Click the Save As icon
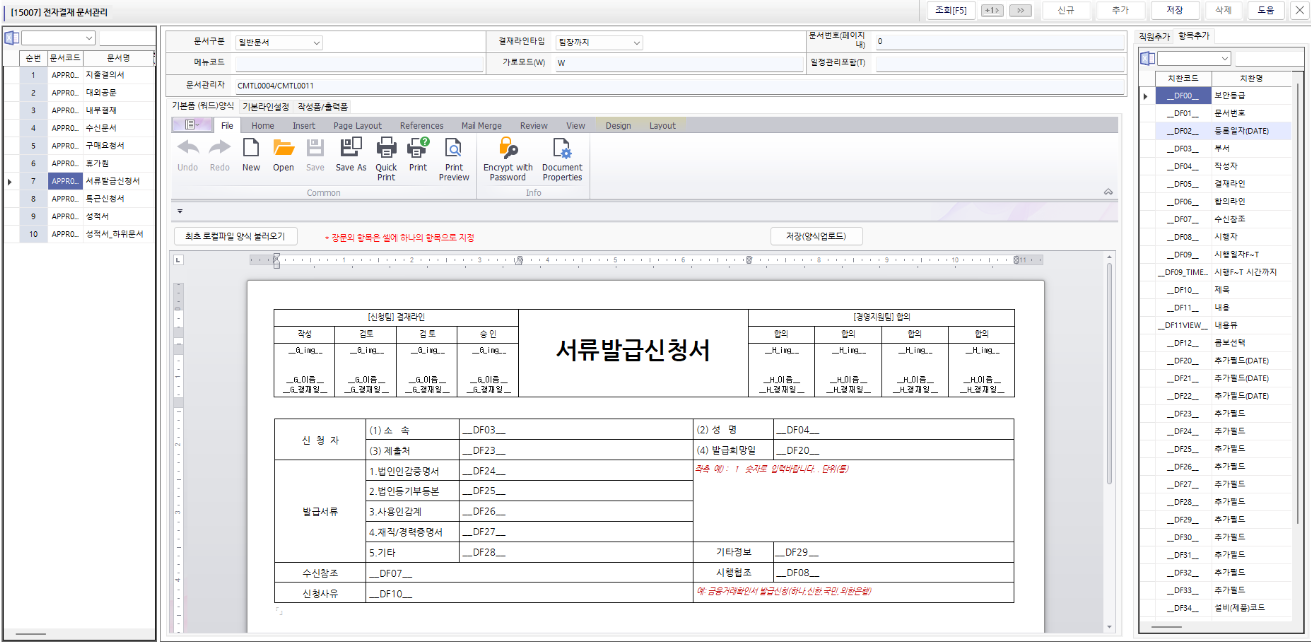Image resolution: width=1311 pixels, height=642 pixels. [x=351, y=154]
